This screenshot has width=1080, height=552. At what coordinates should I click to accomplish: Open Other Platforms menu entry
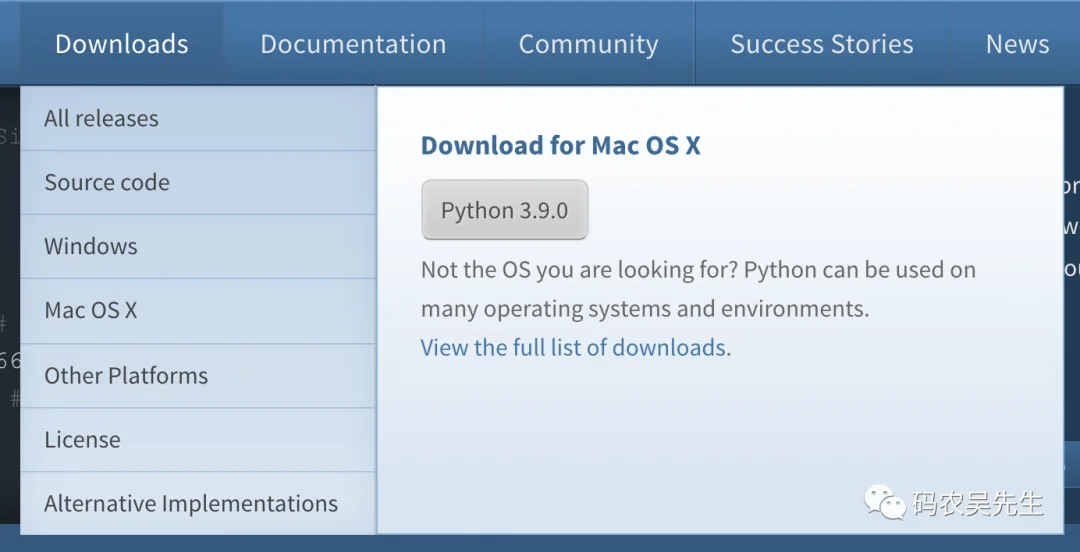point(198,376)
